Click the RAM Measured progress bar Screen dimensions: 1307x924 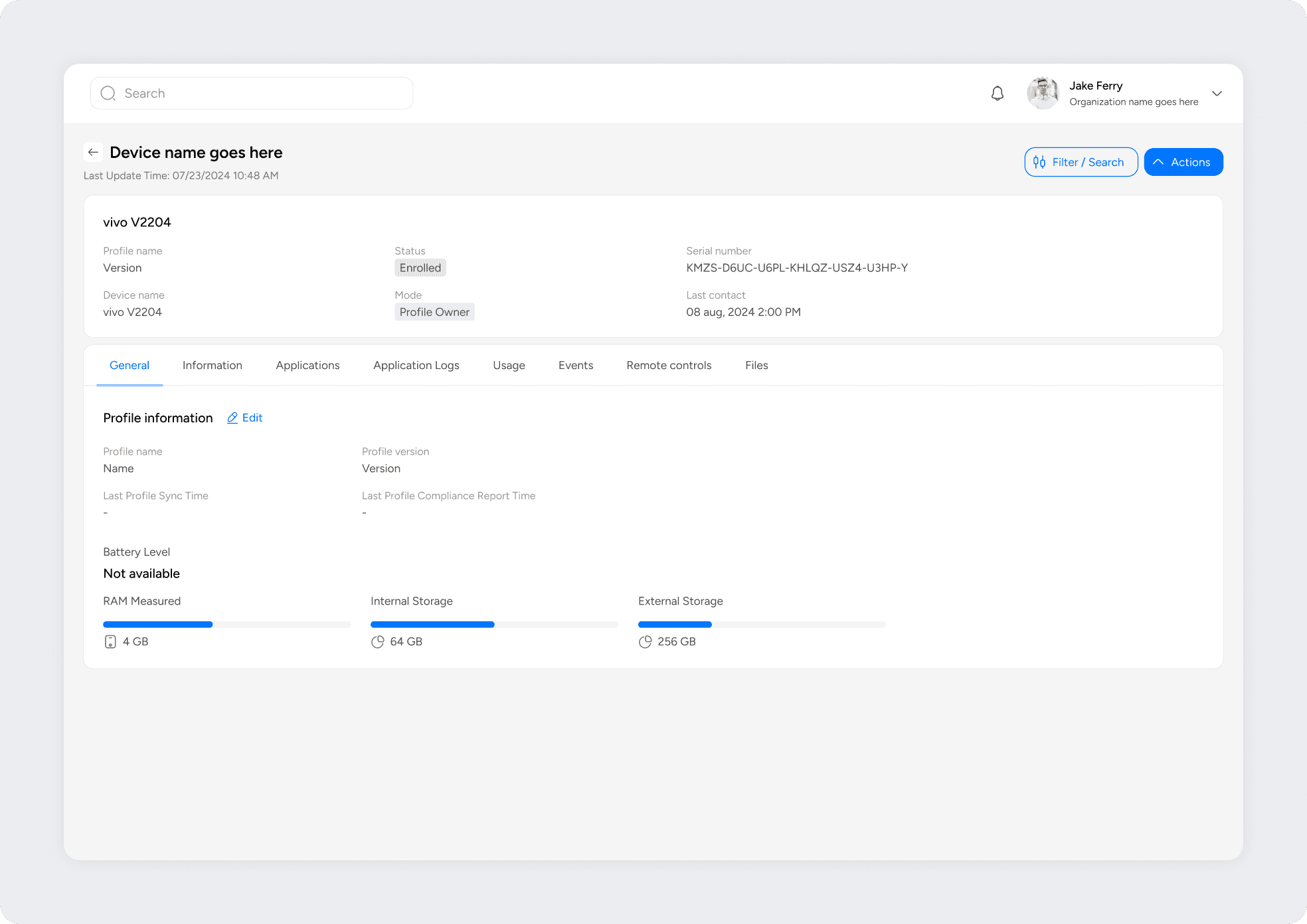pyautogui.click(x=226, y=625)
